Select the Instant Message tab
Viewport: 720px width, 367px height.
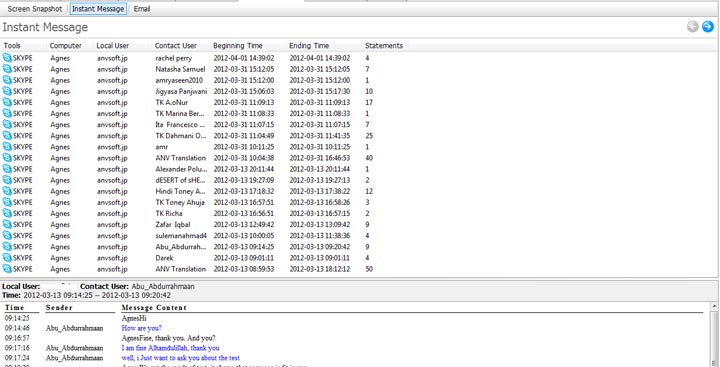tap(98, 9)
